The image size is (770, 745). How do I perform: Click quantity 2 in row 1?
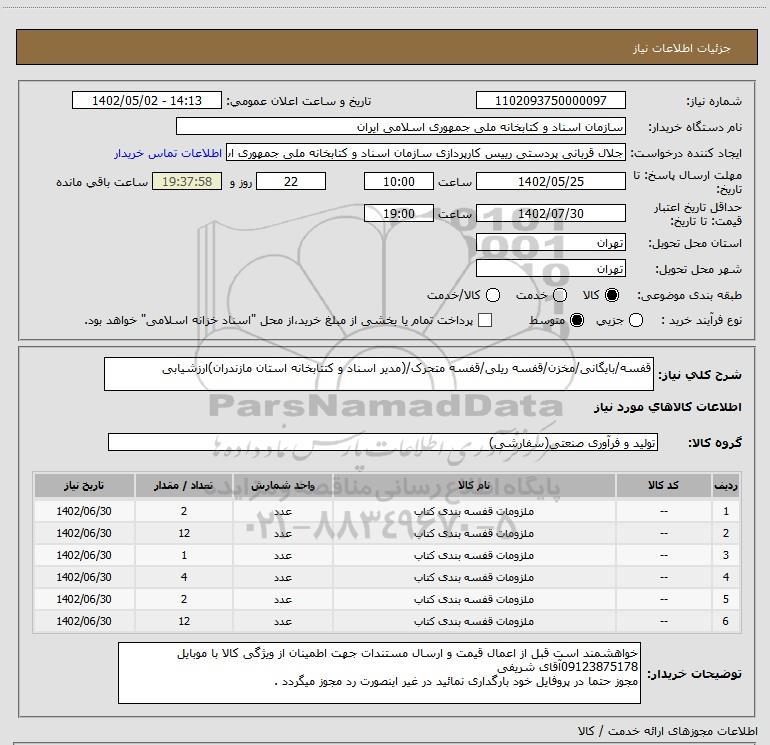coord(184,511)
